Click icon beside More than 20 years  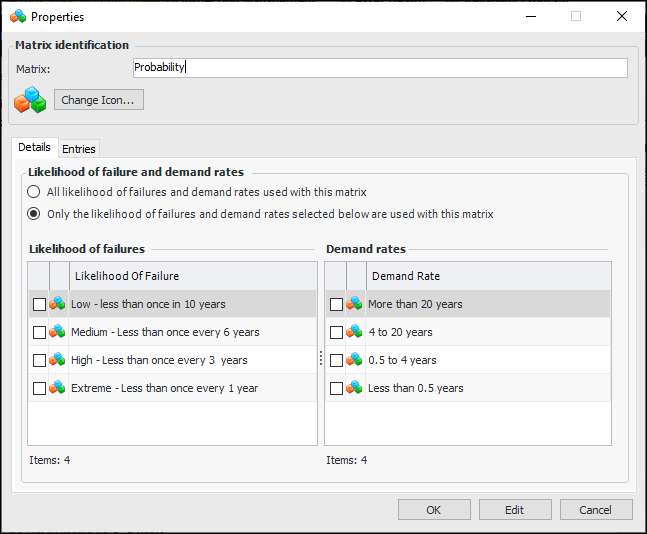tap(355, 304)
